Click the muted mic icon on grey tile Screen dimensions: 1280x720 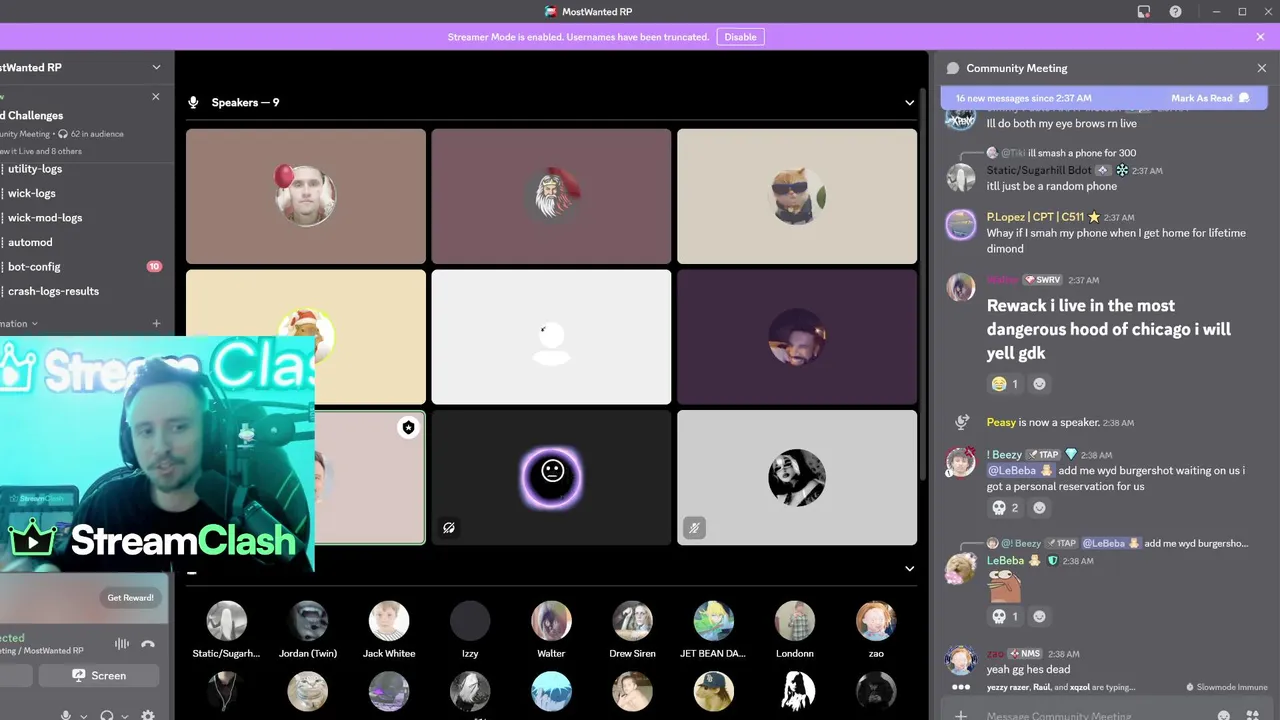(694, 528)
